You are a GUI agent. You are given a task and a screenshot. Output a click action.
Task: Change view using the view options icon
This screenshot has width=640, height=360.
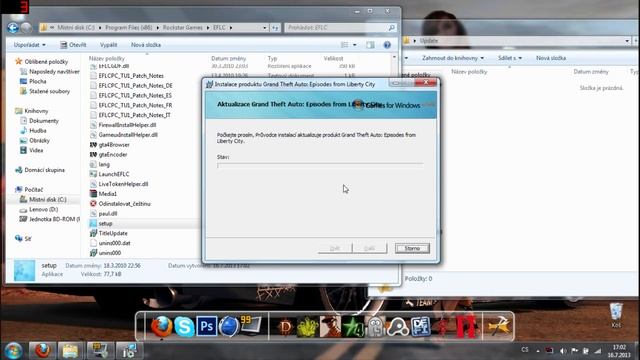coord(344,45)
